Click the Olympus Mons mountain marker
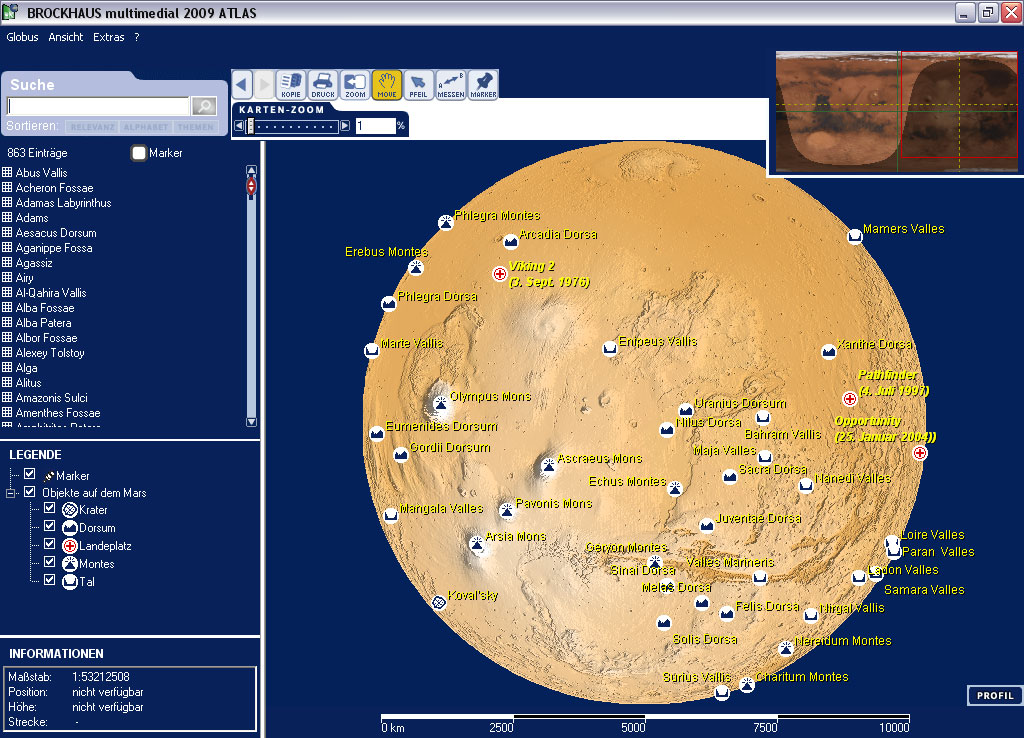 [441, 403]
